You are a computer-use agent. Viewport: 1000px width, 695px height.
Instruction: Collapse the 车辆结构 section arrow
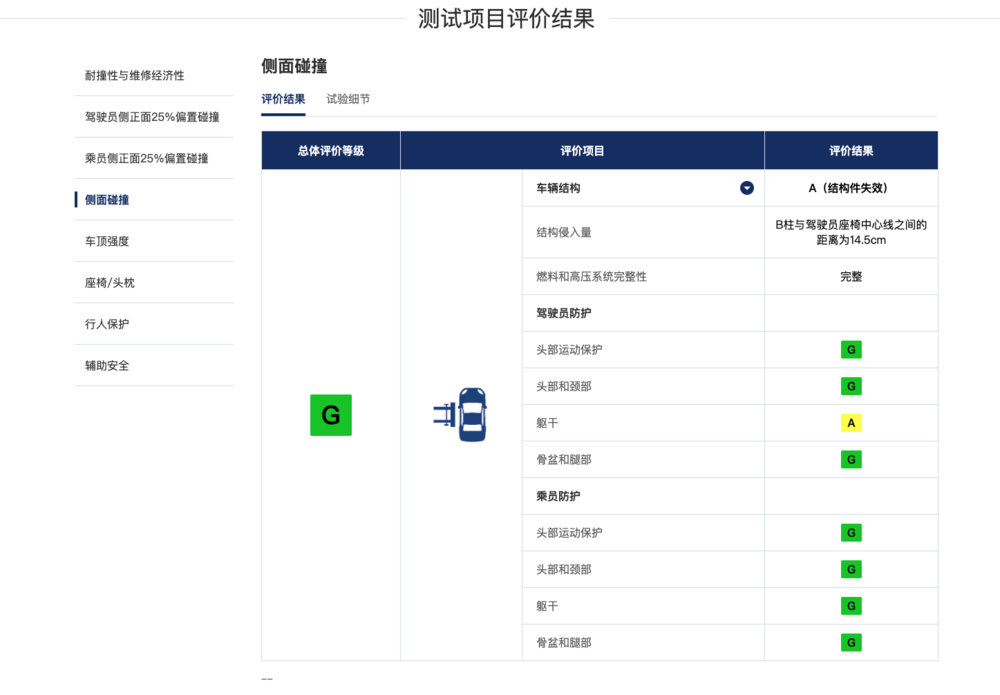point(746,188)
